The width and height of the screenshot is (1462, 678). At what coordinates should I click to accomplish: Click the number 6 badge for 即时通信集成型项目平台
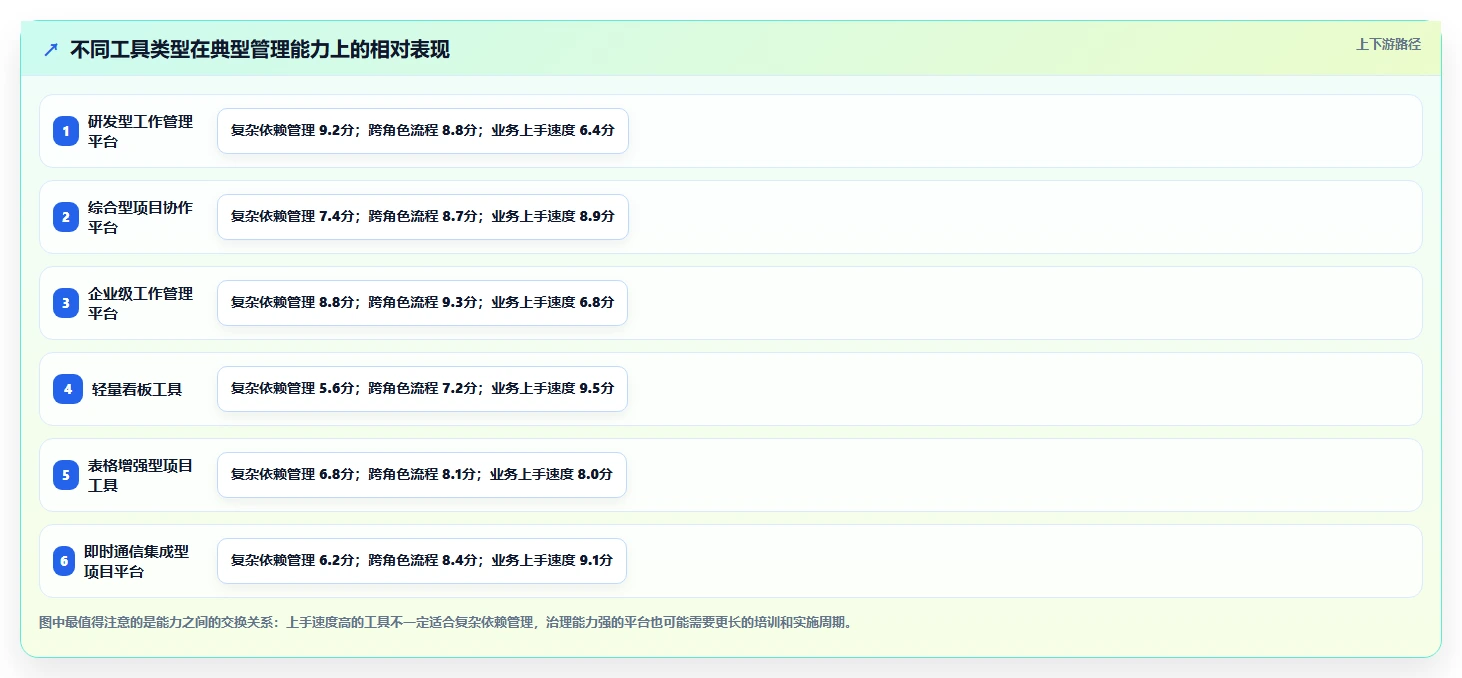[64, 561]
